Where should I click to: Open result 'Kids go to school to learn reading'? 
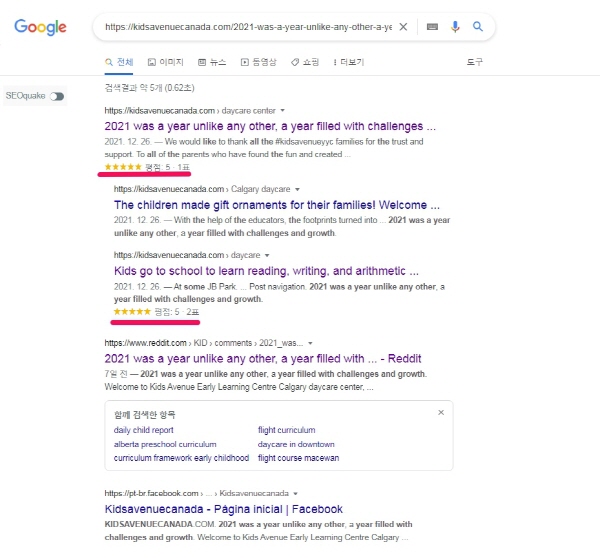click(x=266, y=271)
